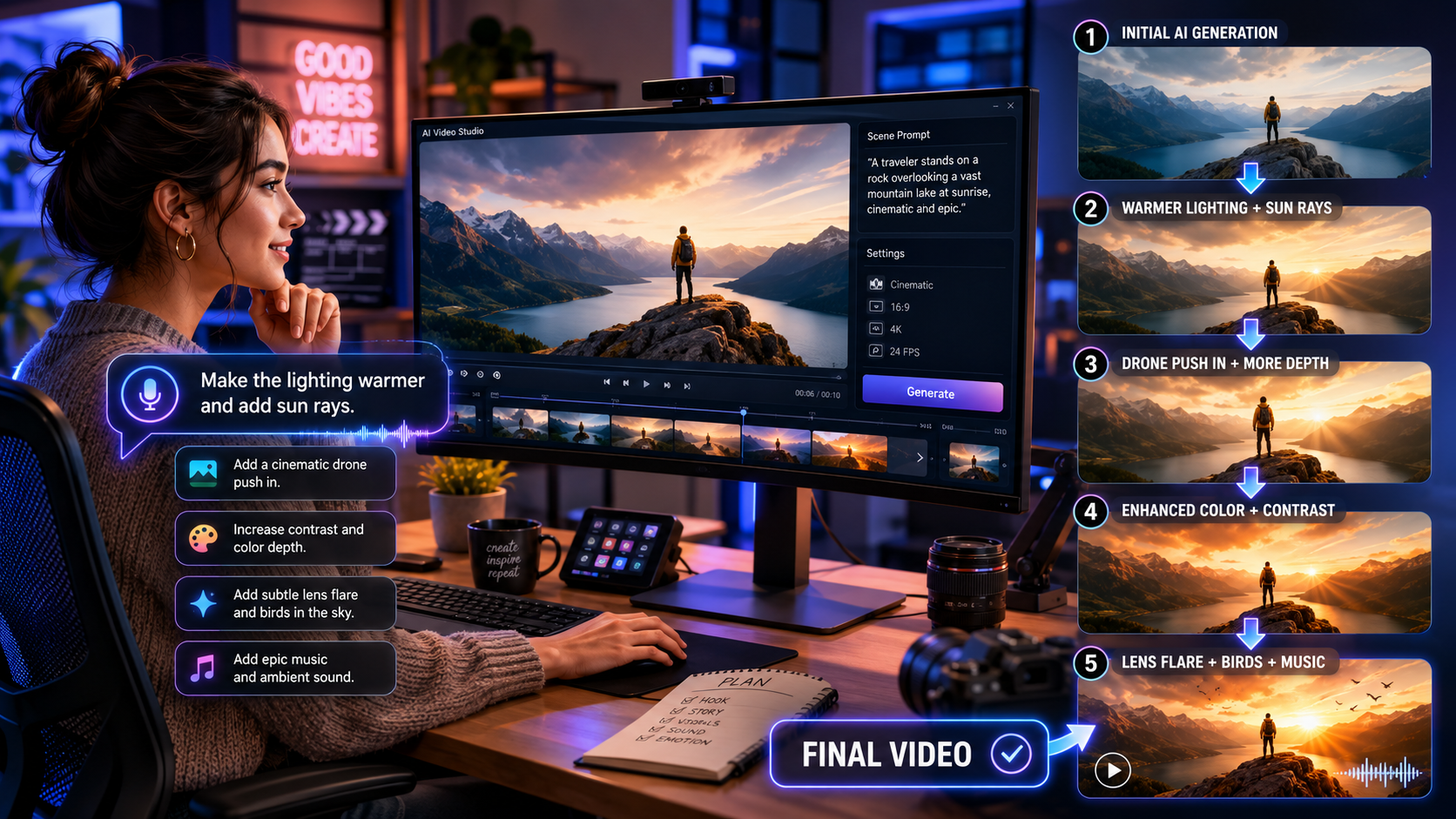Play the Lens Flare + Birds + Music result
The height and width of the screenshot is (819, 1456).
(1112, 770)
